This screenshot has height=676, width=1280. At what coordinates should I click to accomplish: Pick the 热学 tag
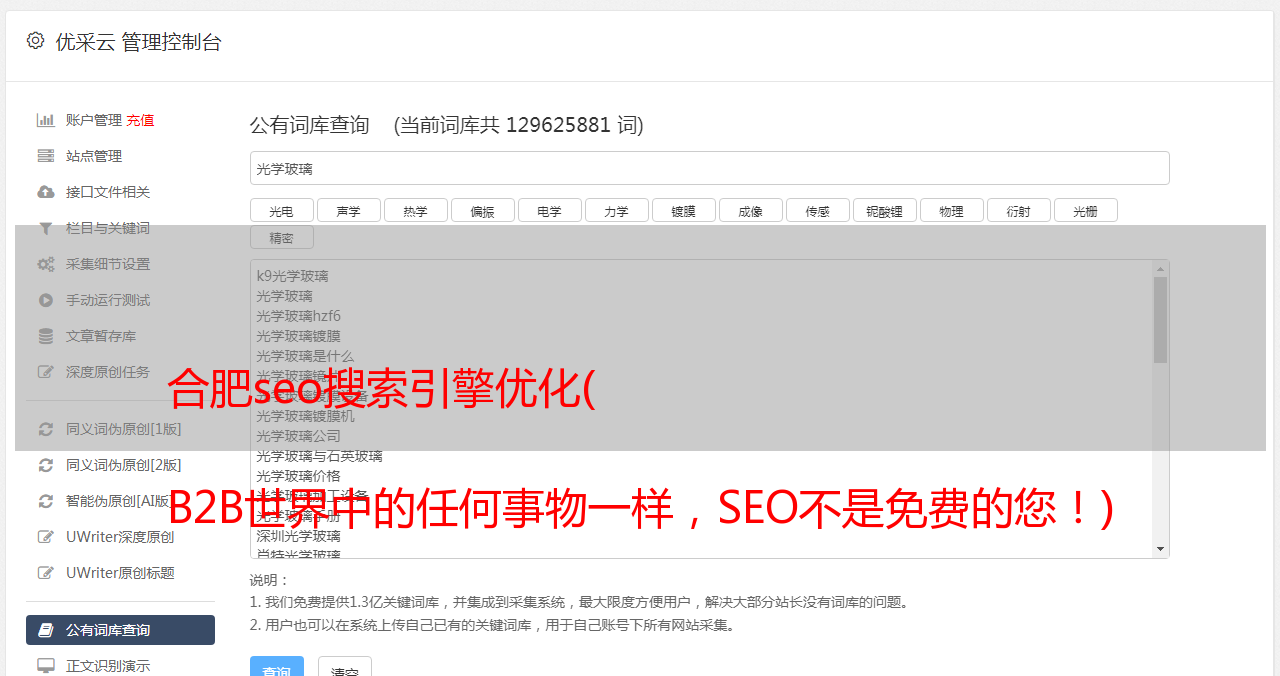click(415, 210)
